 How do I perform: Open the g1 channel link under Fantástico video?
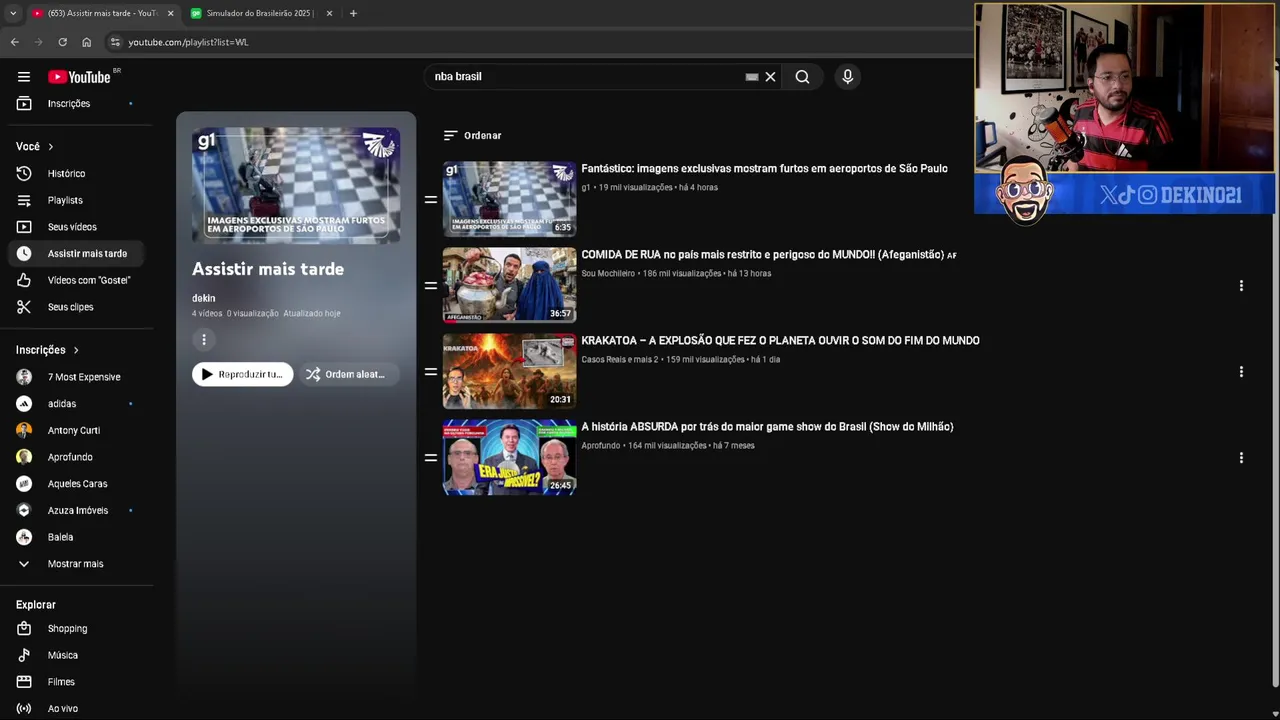[586, 187]
